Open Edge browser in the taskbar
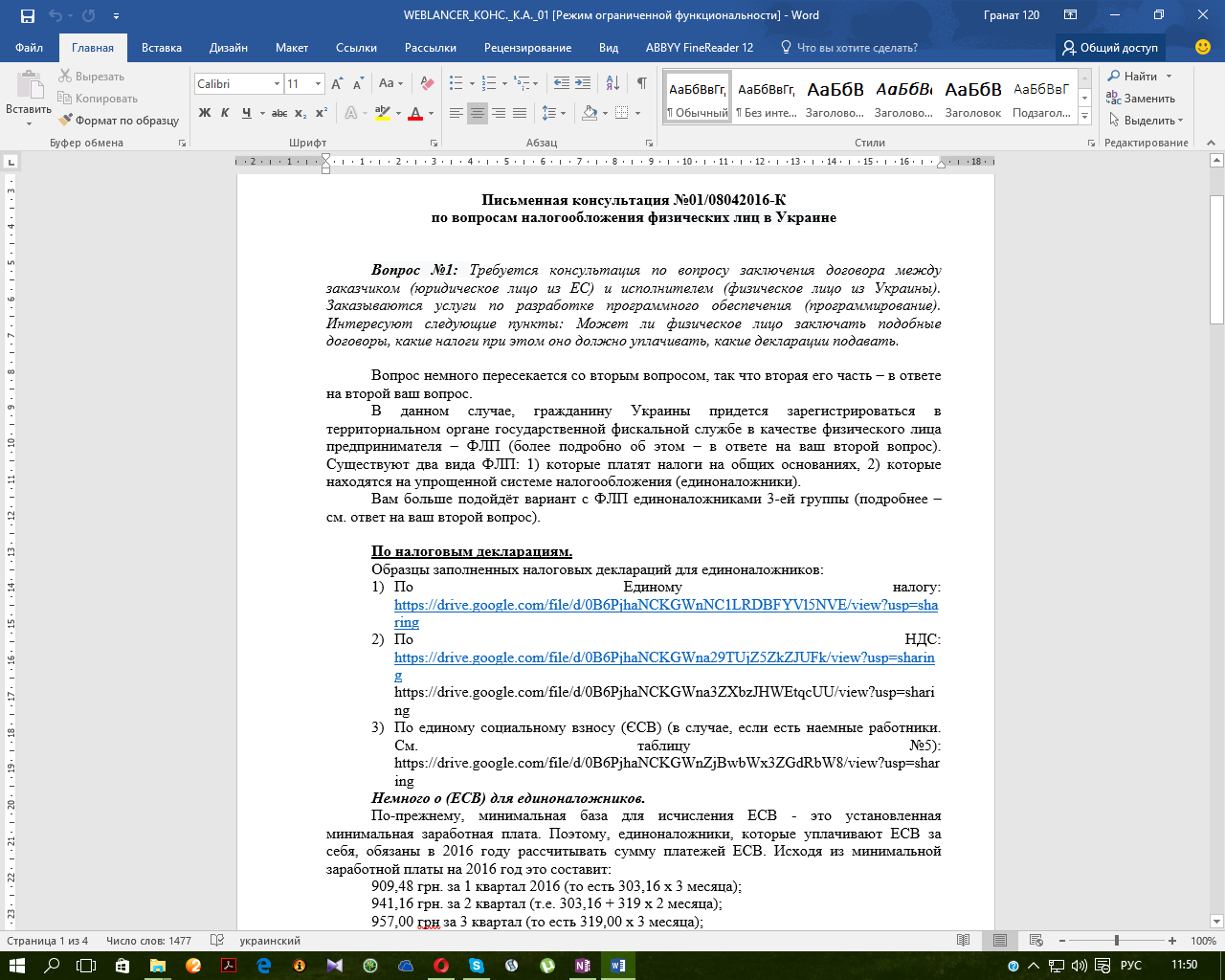Screen dimensions: 1225x980 coord(264,966)
